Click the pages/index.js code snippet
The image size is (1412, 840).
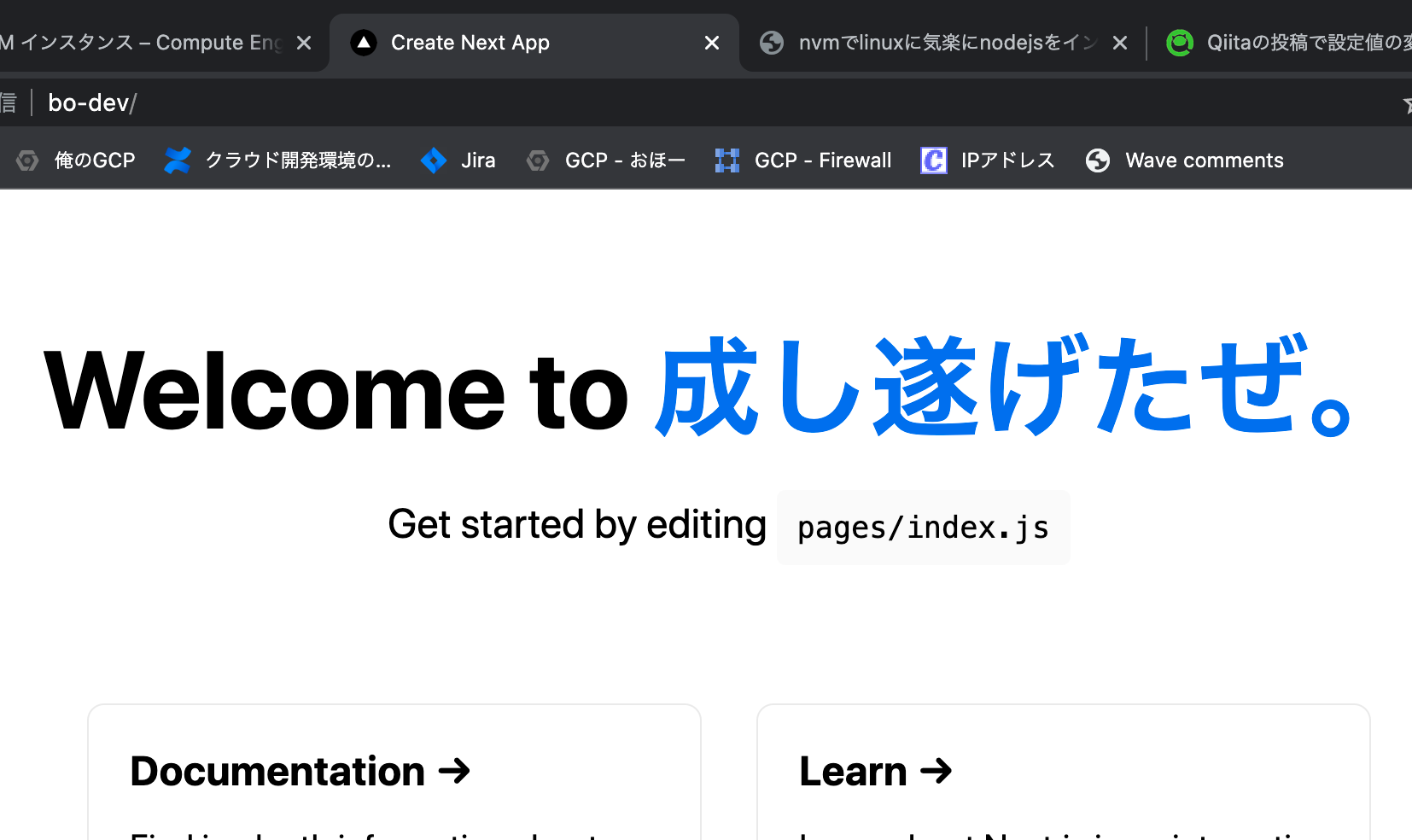[x=923, y=527]
